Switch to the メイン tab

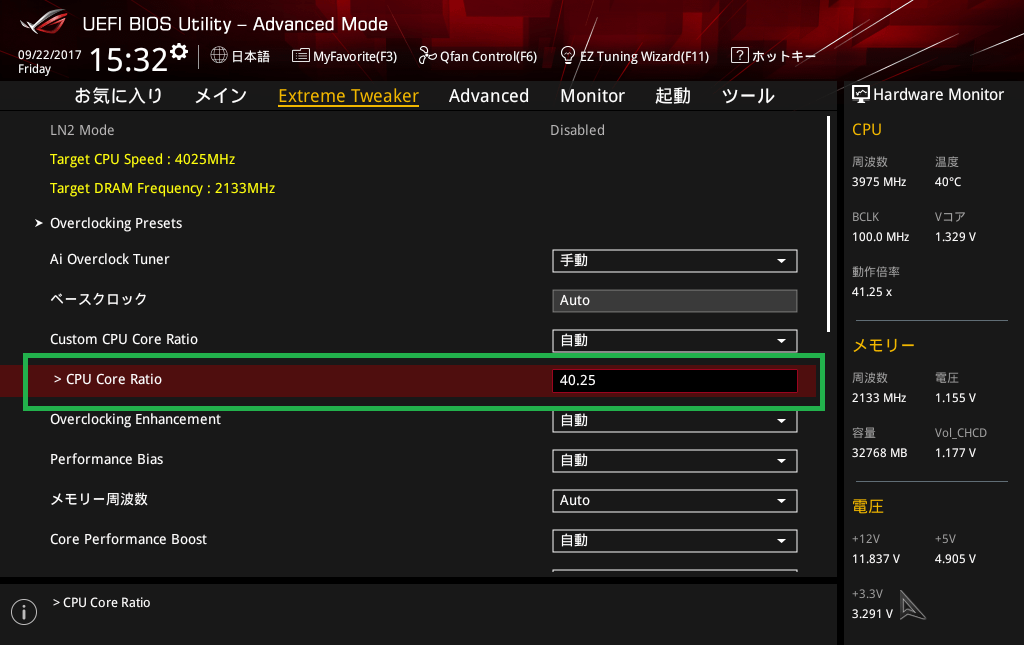tap(221, 96)
